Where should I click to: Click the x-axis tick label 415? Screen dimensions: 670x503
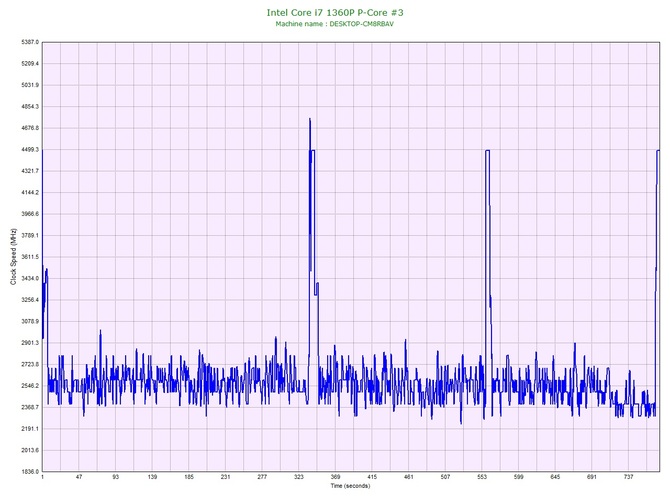coord(372,477)
